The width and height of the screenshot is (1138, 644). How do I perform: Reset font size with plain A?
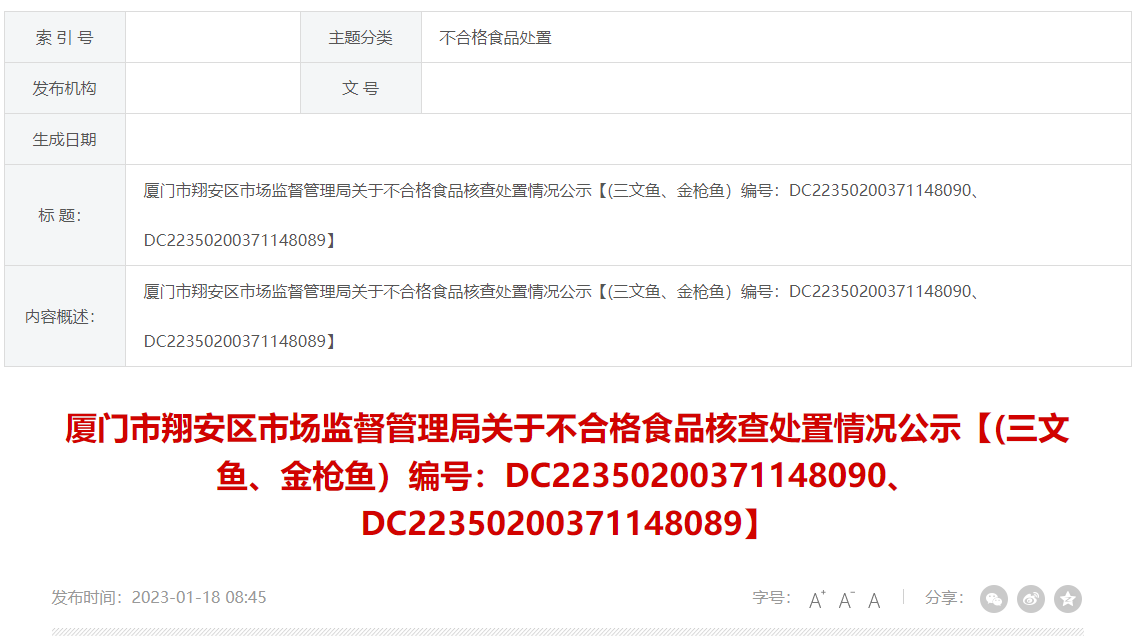point(874,600)
